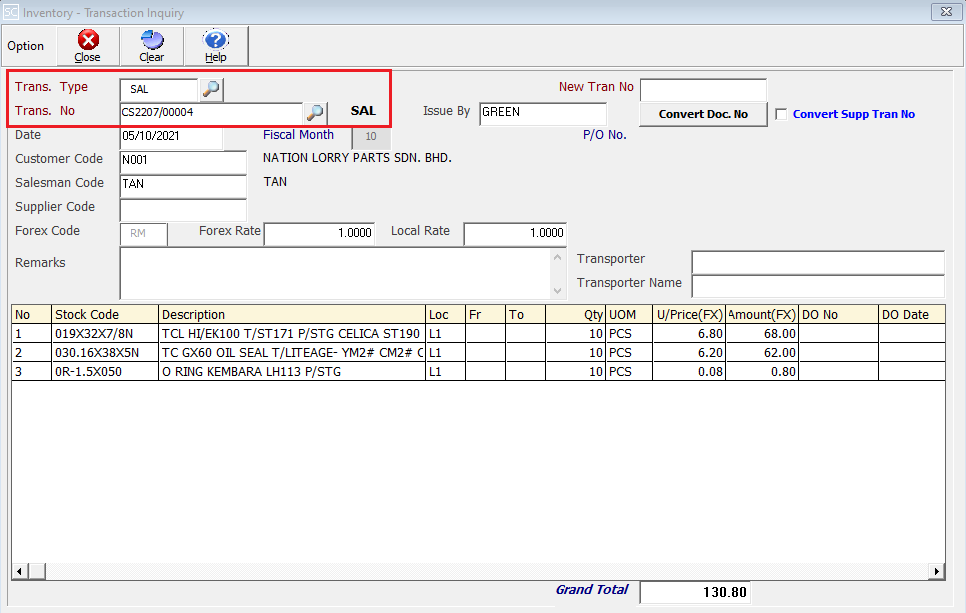Viewport: 966px width, 613px height.
Task: Click the U/Price(FX) column header
Action: 689,314
